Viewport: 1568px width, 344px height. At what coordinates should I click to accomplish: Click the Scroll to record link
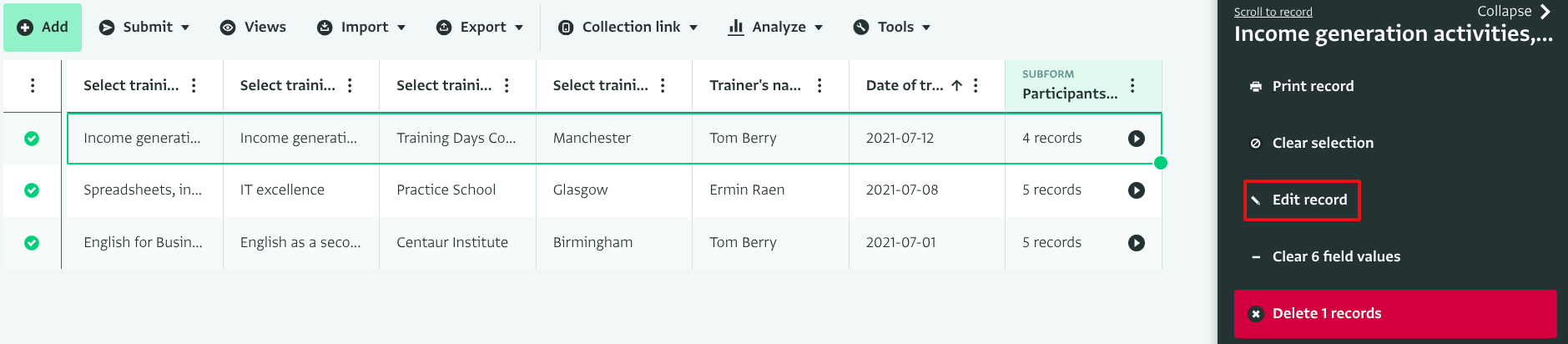click(1273, 12)
